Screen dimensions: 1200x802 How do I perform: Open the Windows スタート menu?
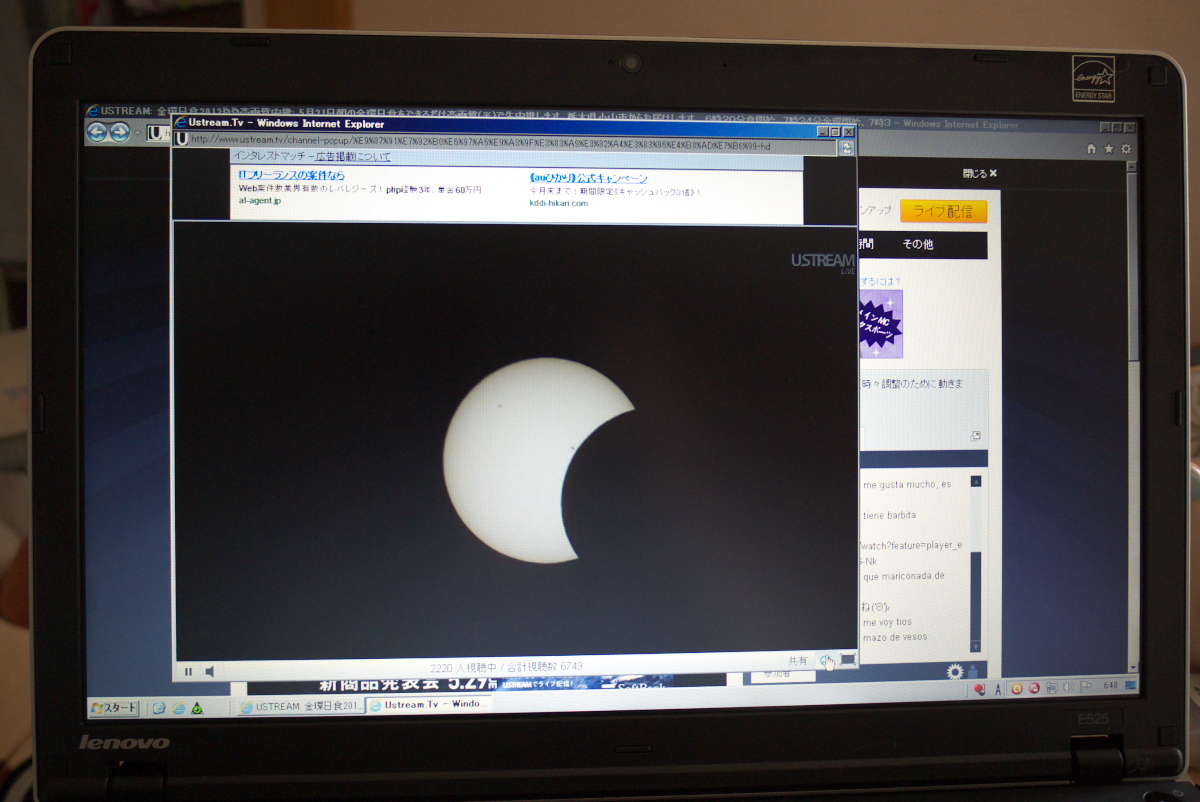114,707
